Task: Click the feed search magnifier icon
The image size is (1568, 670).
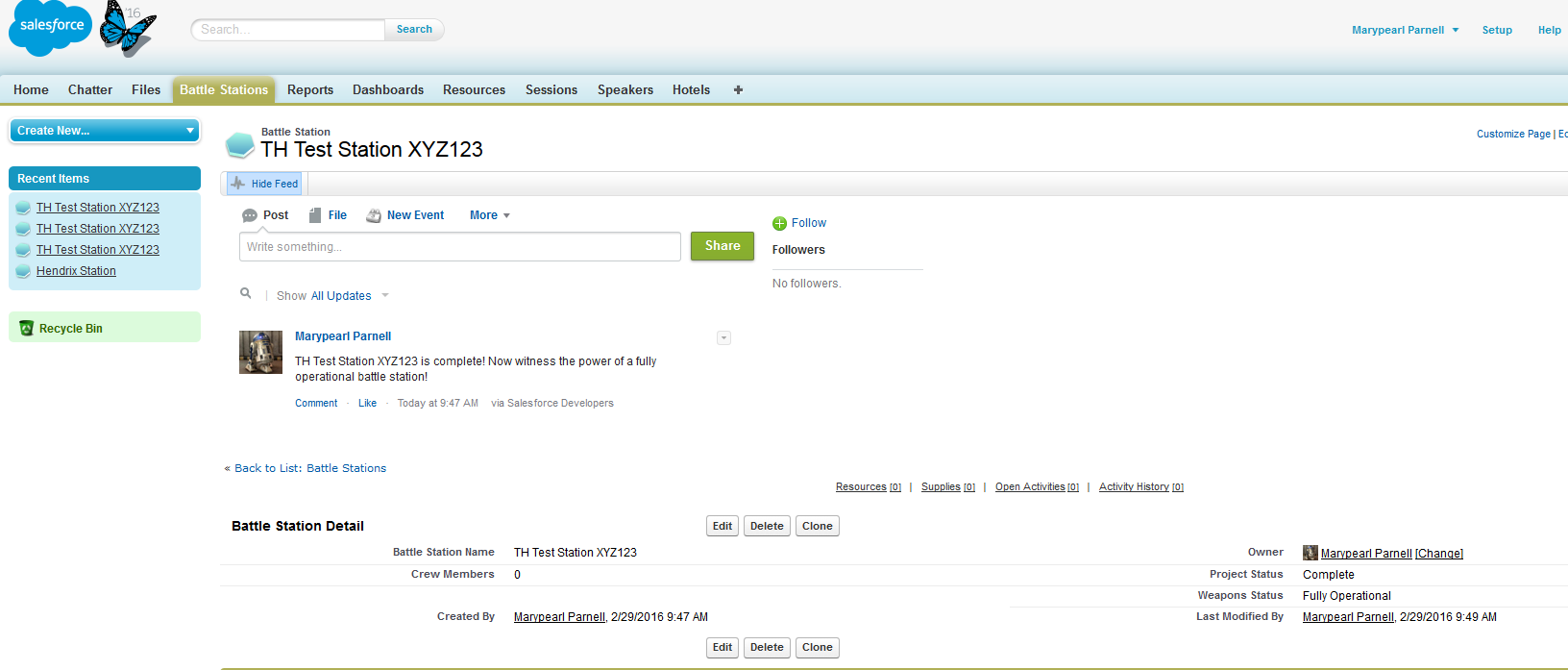Action: click(x=246, y=293)
